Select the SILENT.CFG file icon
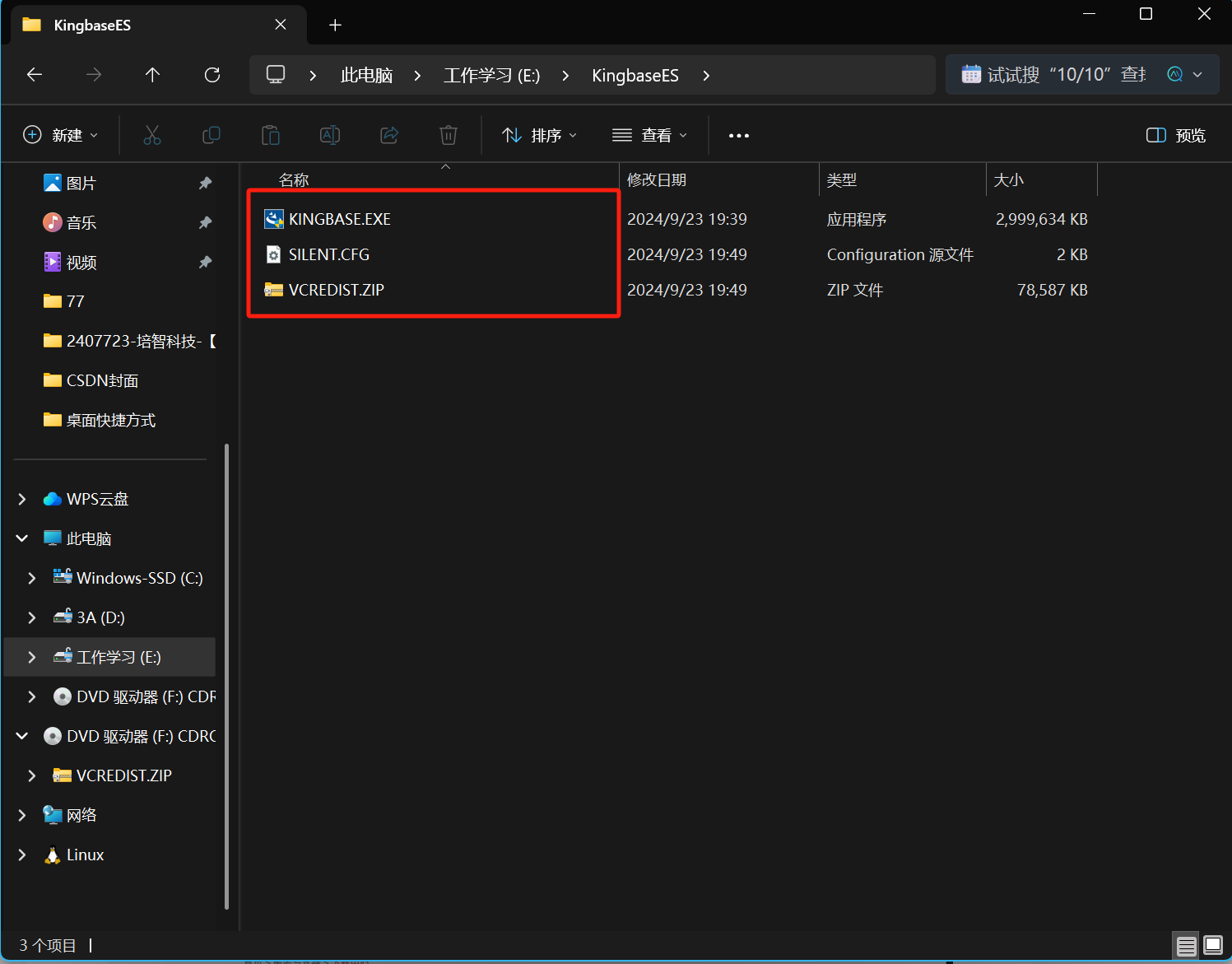 click(x=274, y=254)
